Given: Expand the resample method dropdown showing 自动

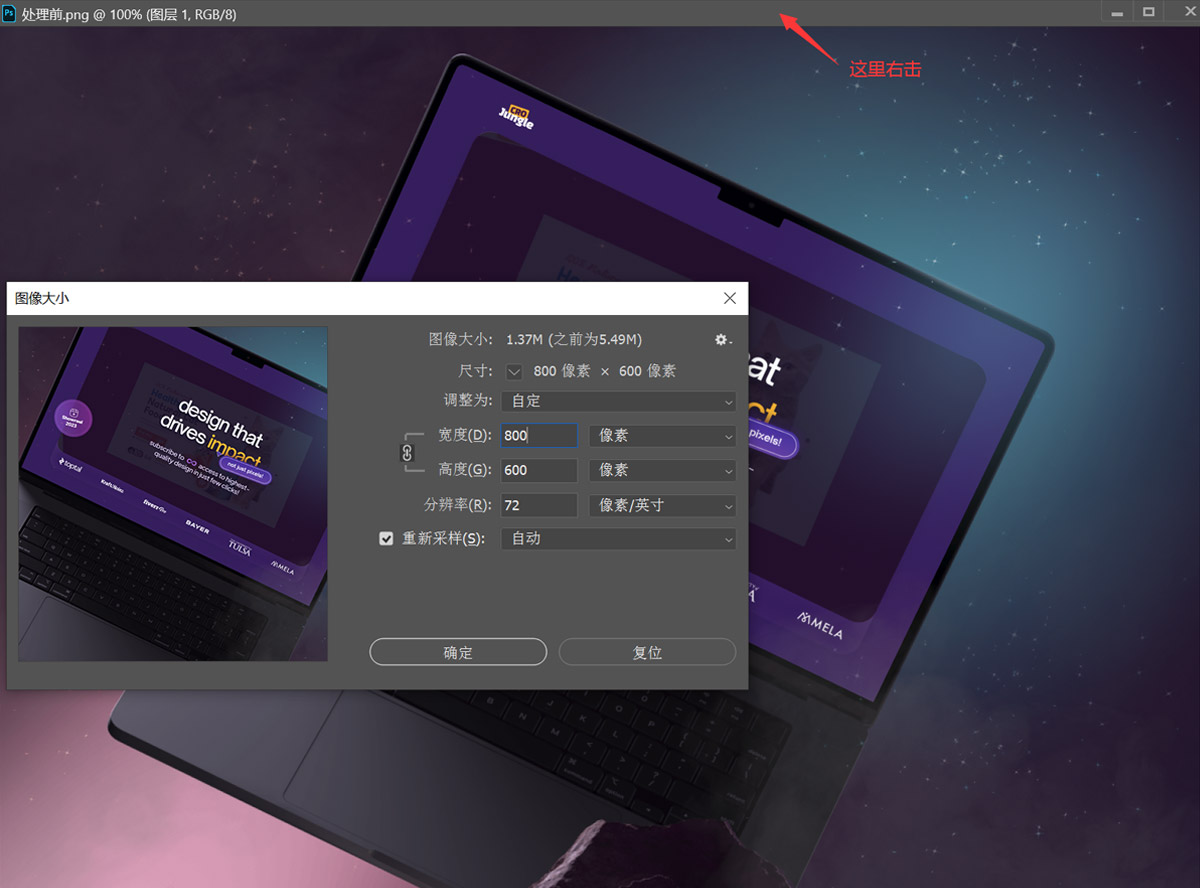Looking at the screenshot, I should point(618,538).
